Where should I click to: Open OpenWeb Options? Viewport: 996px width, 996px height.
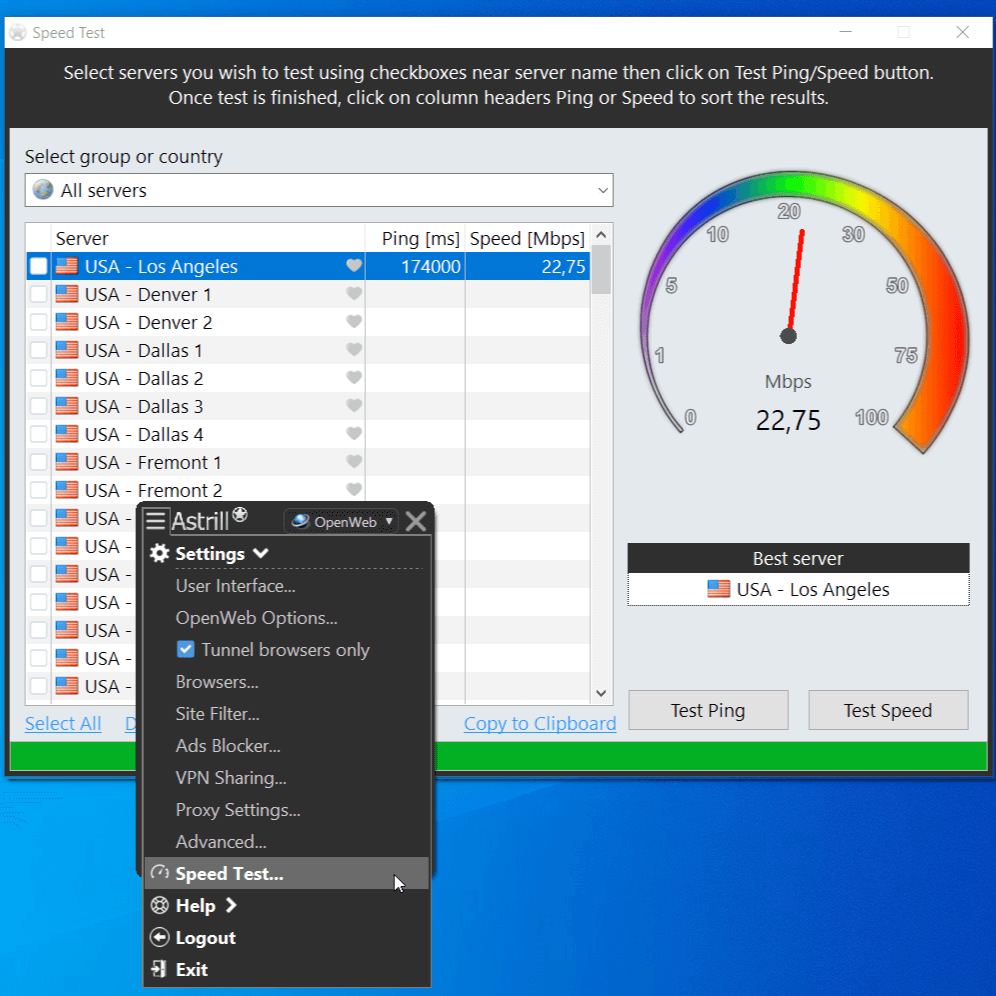[256, 617]
